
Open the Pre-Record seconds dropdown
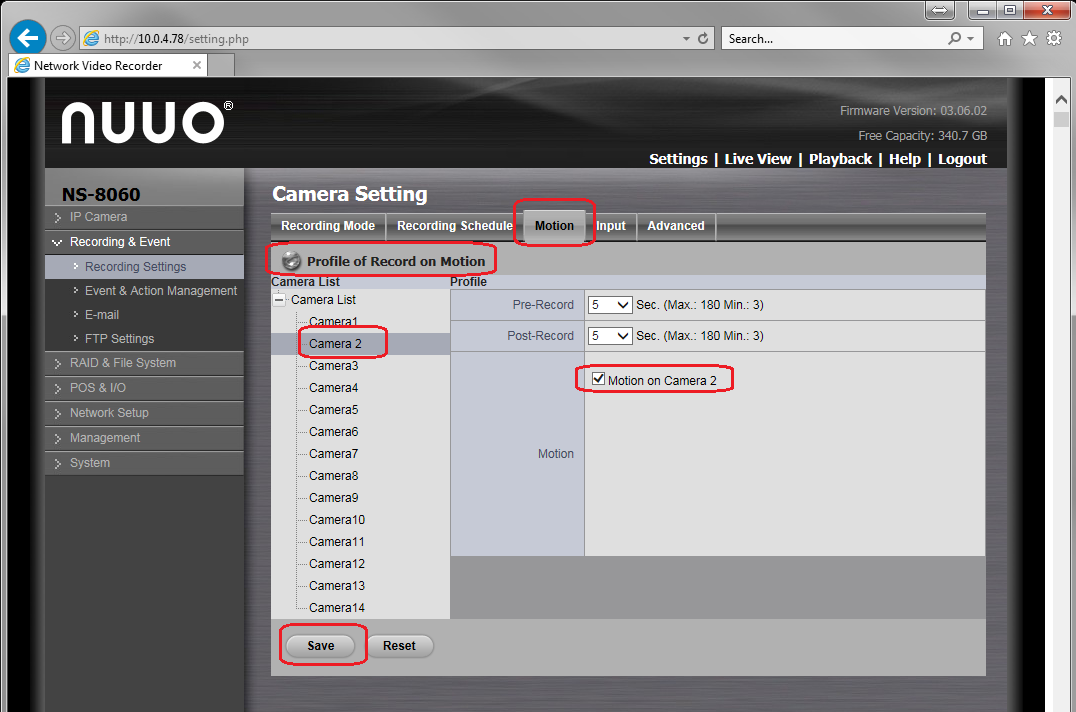point(610,305)
